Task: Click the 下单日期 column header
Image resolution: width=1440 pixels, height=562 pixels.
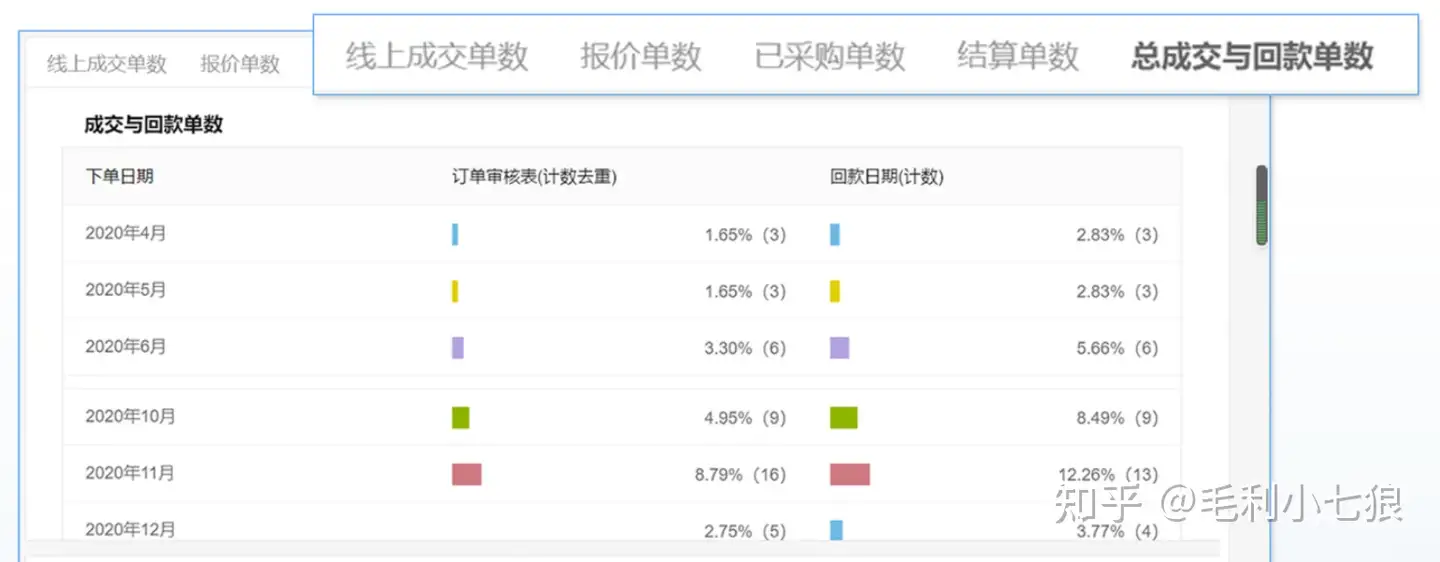Action: click(x=120, y=177)
